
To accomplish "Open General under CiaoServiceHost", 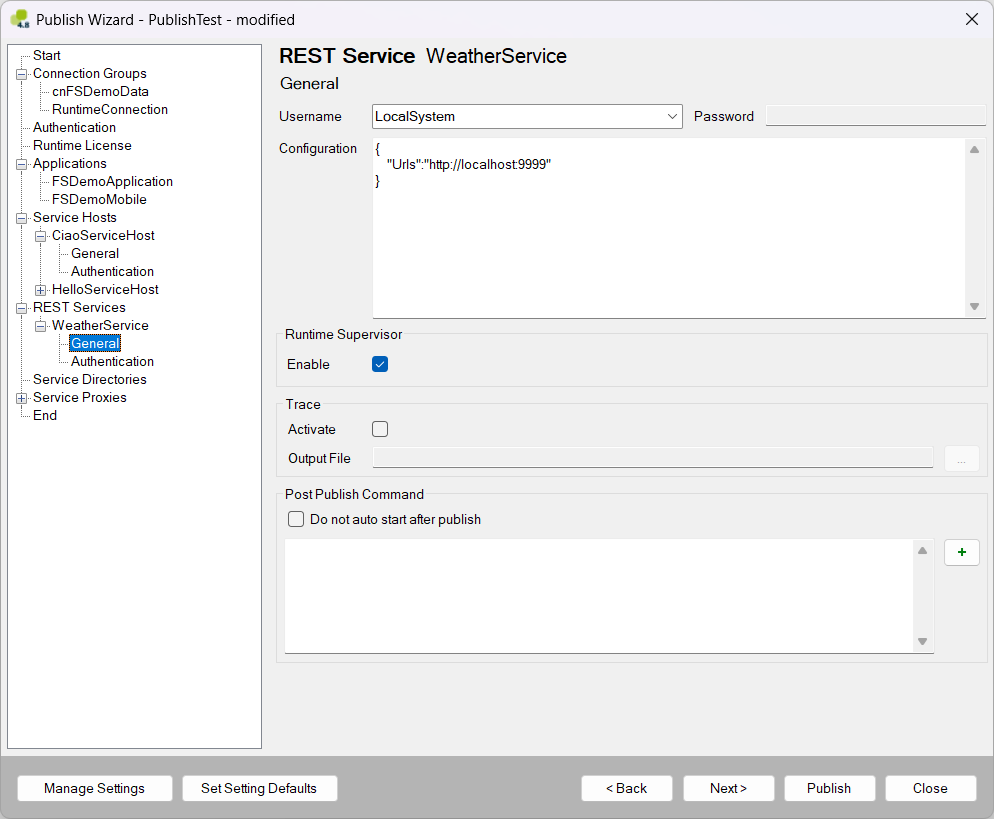I will pyautogui.click(x=94, y=254).
